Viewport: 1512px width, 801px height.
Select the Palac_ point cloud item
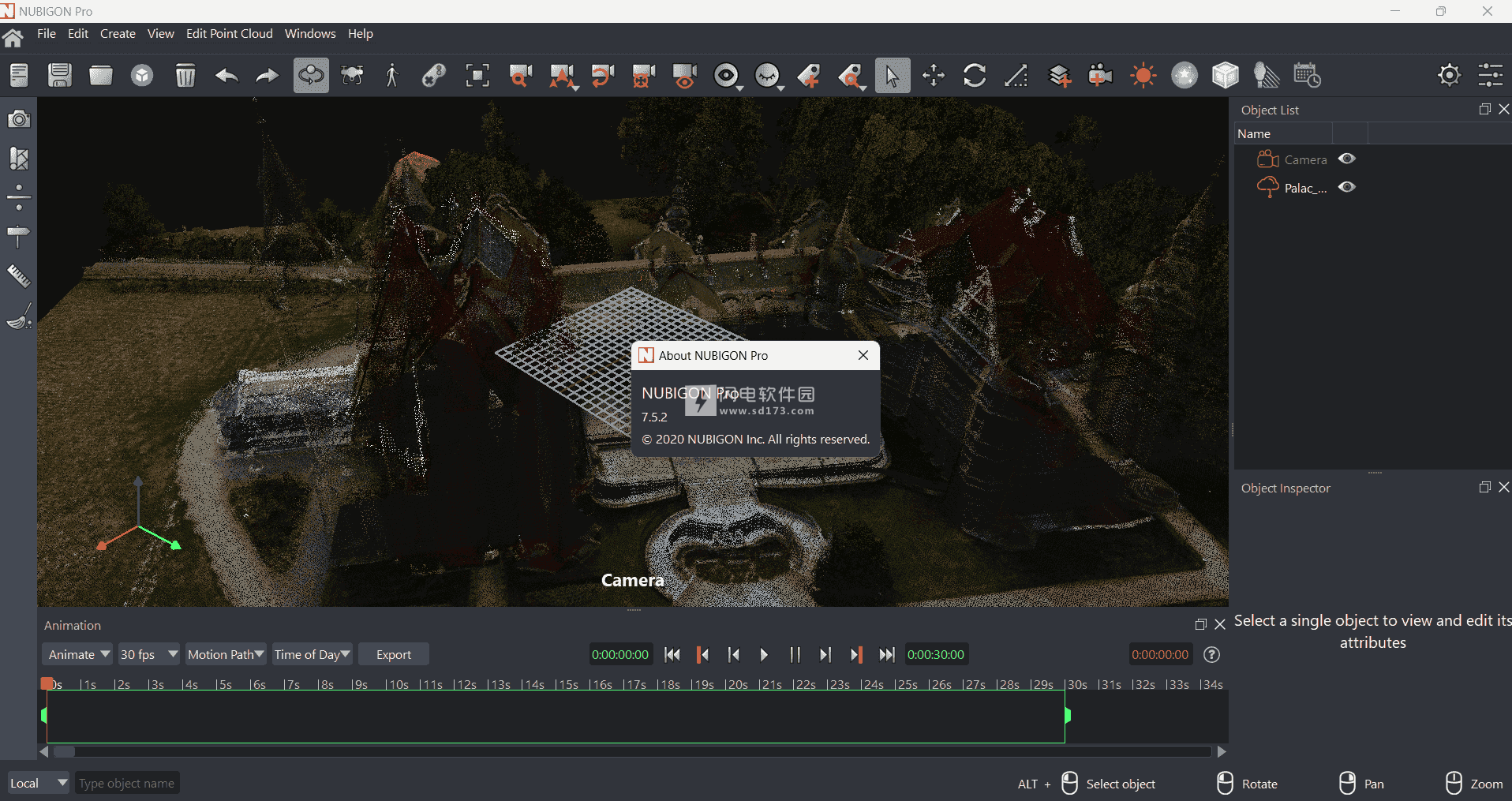click(1305, 188)
